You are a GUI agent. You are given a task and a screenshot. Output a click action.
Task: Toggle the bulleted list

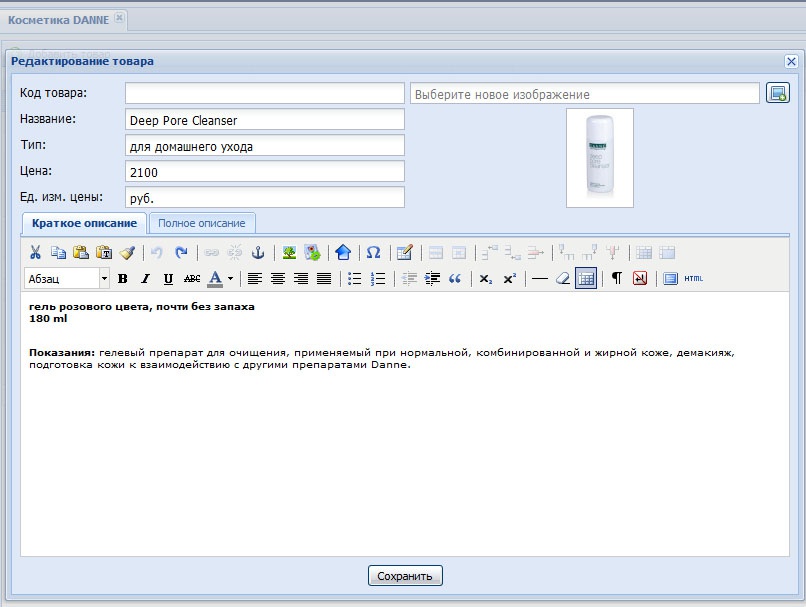[355, 279]
